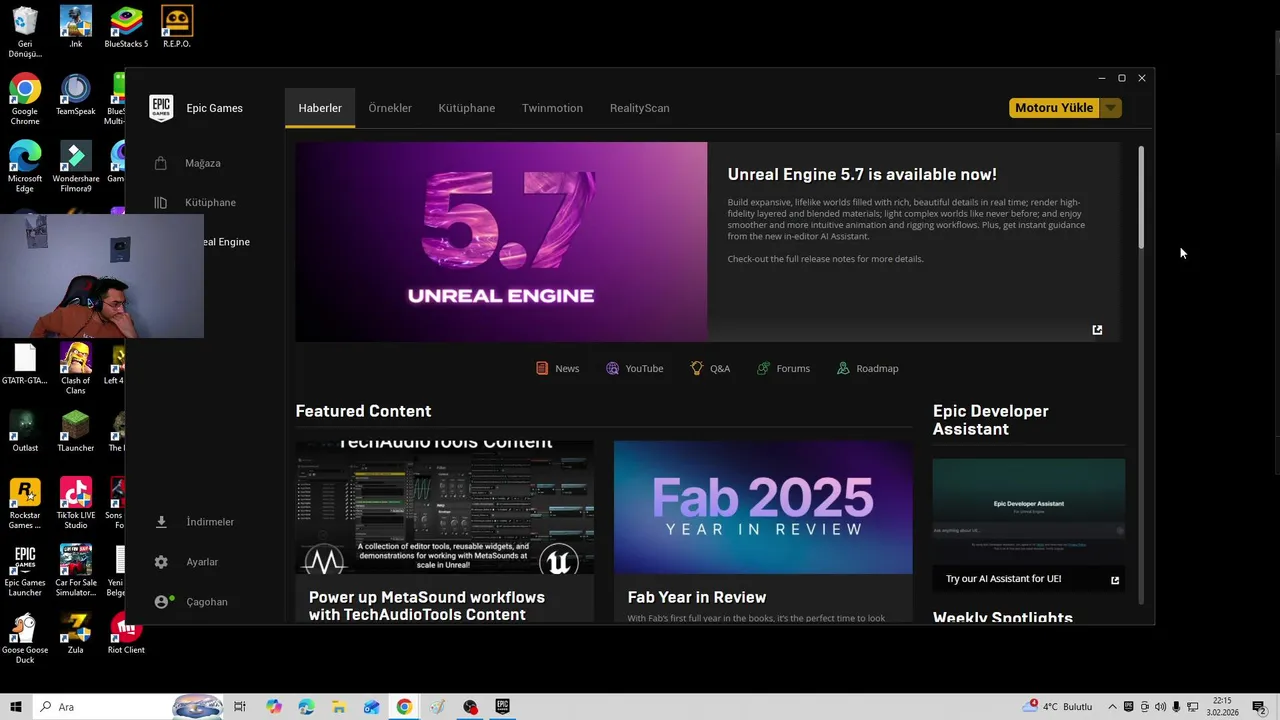Image resolution: width=1280 pixels, height=720 pixels.
Task: Open Fab Year in Review title
Action: 697,597
